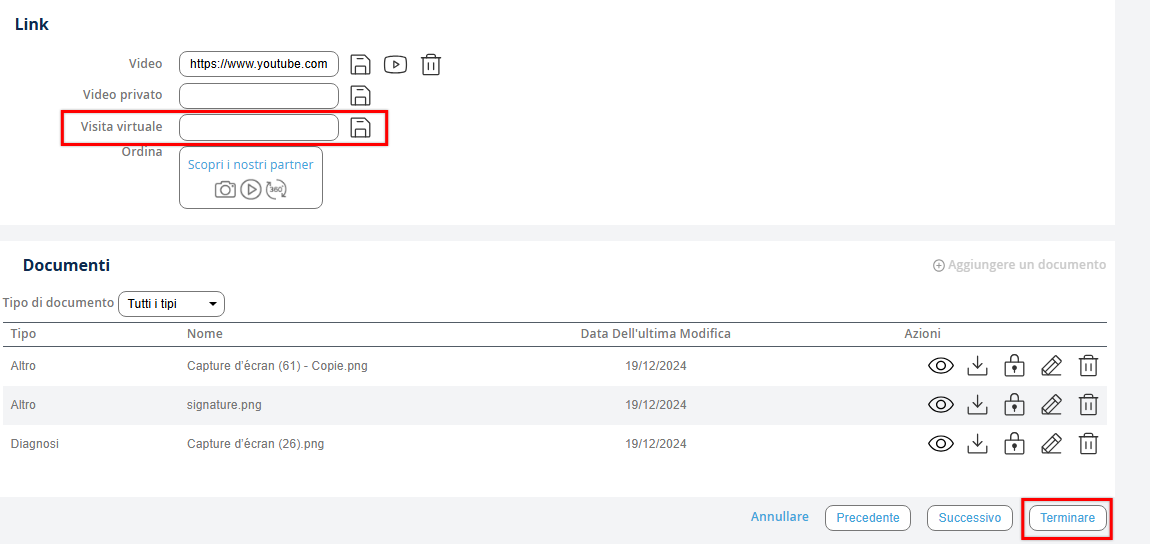Screen dimensions: 1150x544
Task: Sort by Data Dell'ultima Modifica column
Action: (655, 334)
